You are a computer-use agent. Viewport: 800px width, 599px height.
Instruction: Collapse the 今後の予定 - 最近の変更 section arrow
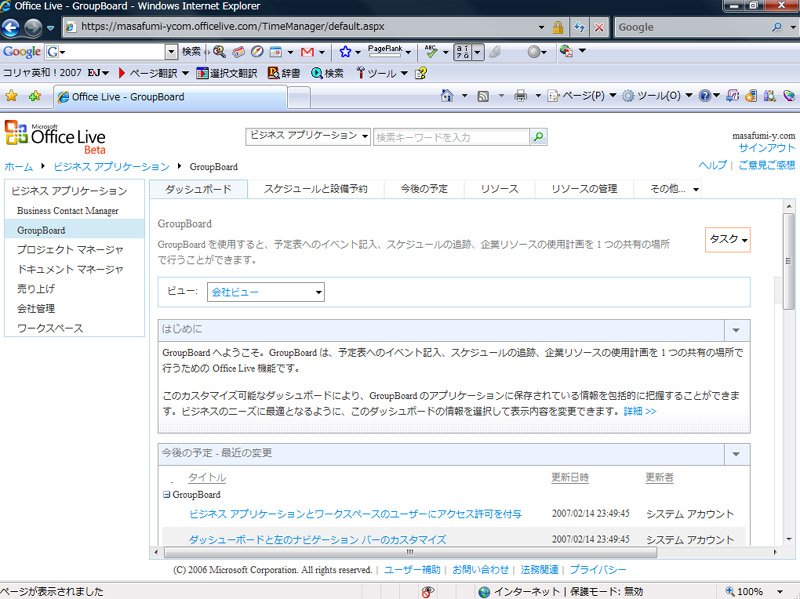click(736, 454)
